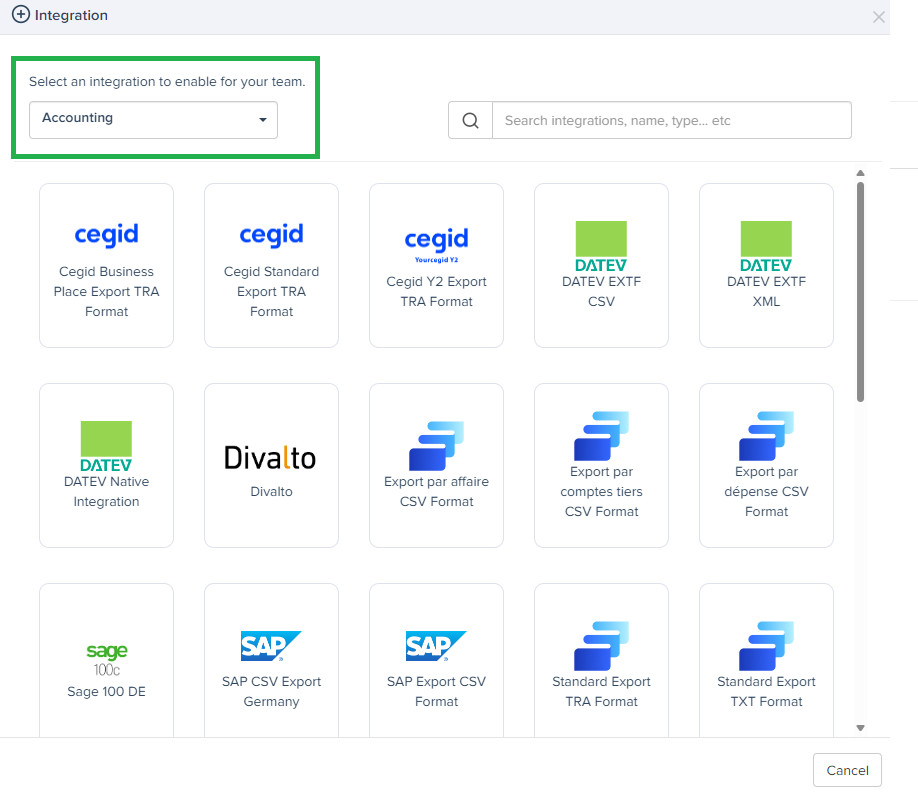Screen dimensions: 918x797
Task: Select the DATEV EXTF CSV integration
Action: [601, 265]
